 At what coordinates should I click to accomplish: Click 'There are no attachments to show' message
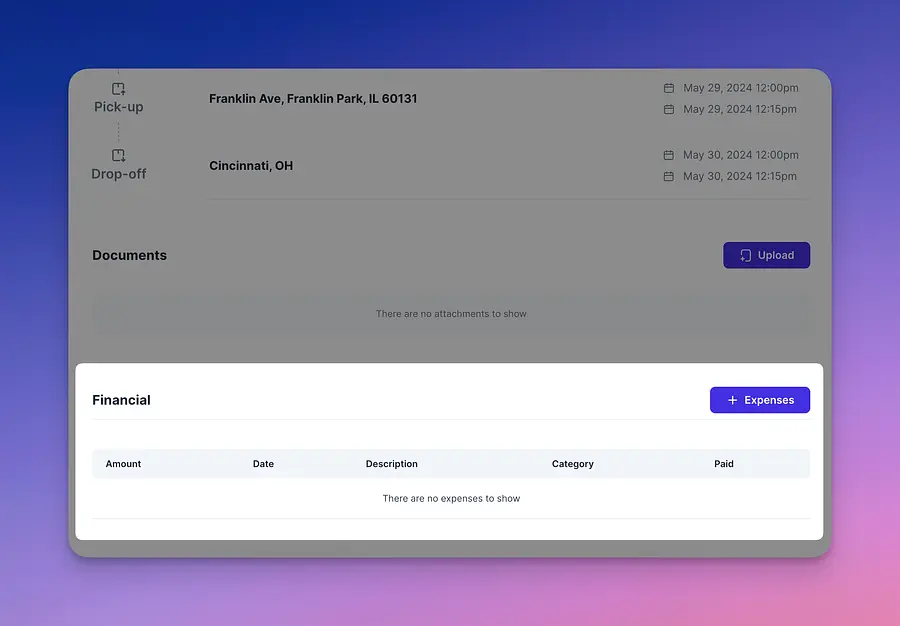[x=451, y=314]
